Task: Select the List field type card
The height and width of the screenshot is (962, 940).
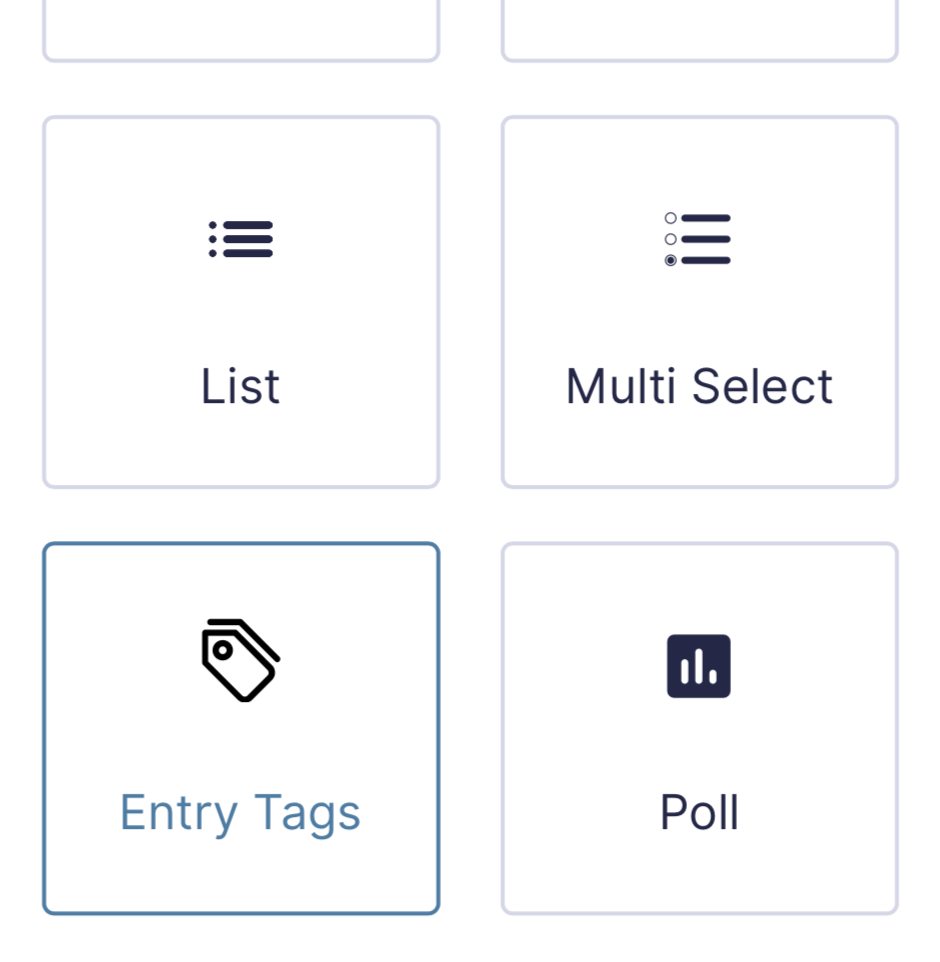Action: pos(241,302)
